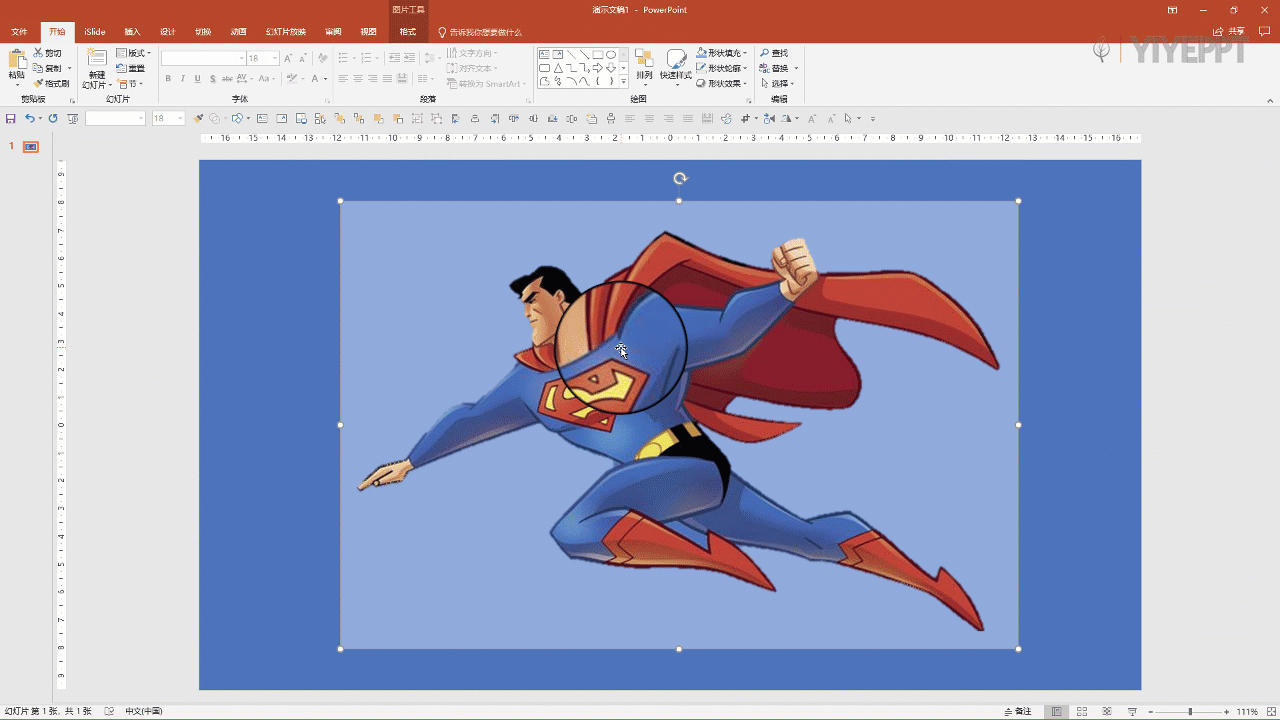Switch to the iSlide tab

coord(94,32)
